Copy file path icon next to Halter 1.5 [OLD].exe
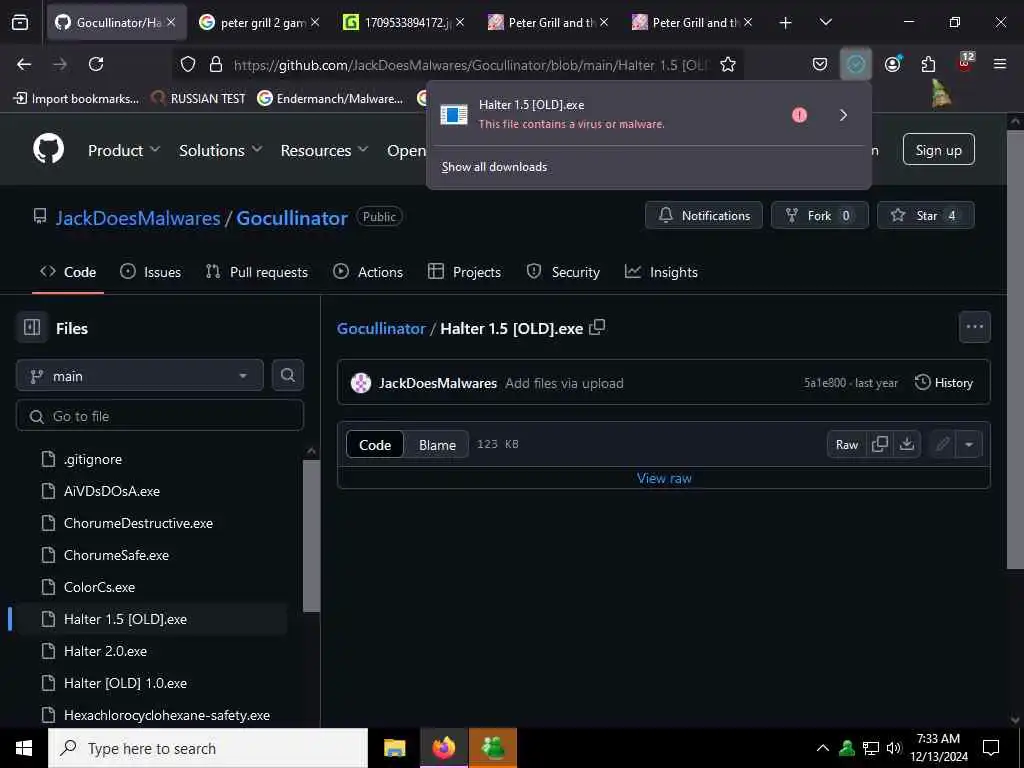This screenshot has height=768, width=1024. [597, 327]
